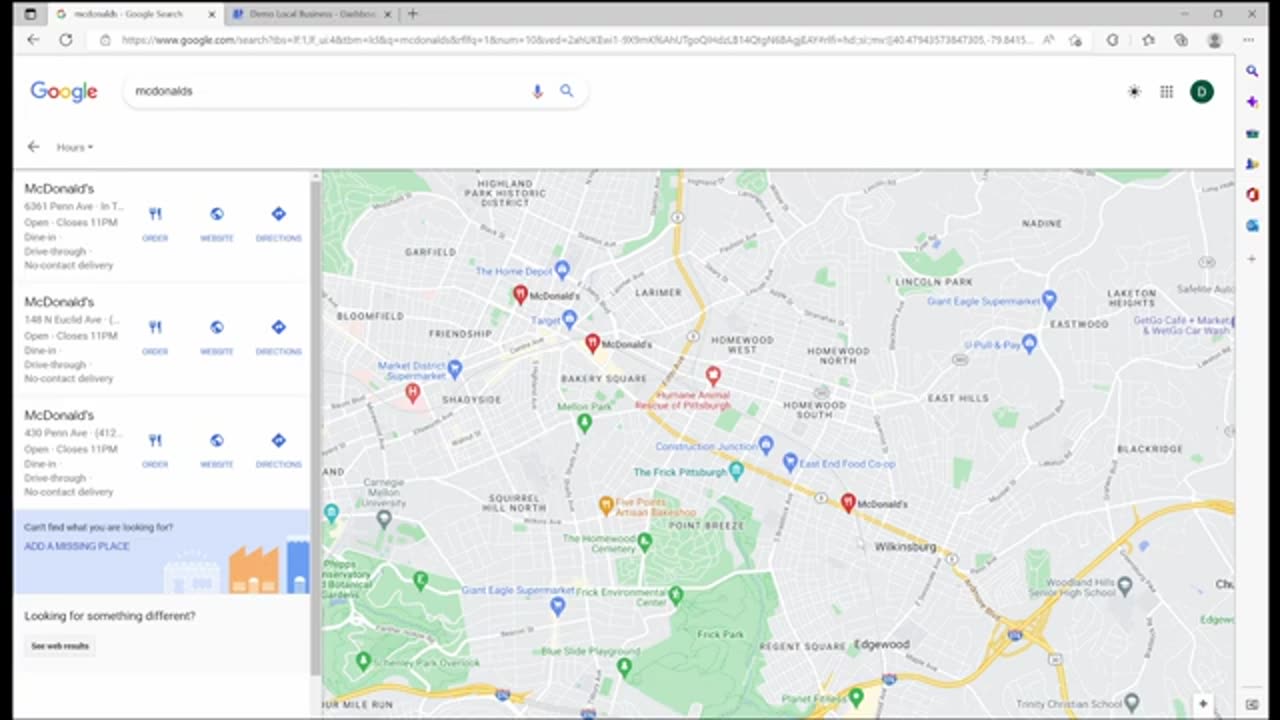The width and height of the screenshot is (1280, 720).
Task: Reload the page with the refresh button
Action: [x=66, y=40]
